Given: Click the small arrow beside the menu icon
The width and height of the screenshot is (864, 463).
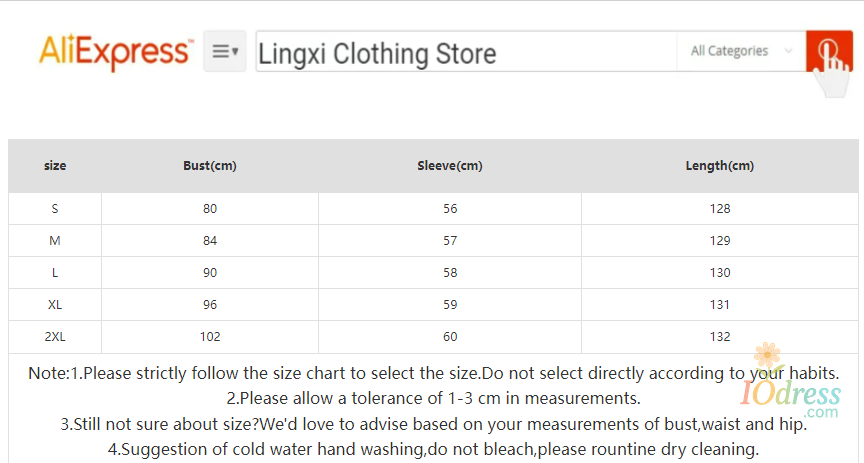Looking at the screenshot, I should (x=235, y=51).
